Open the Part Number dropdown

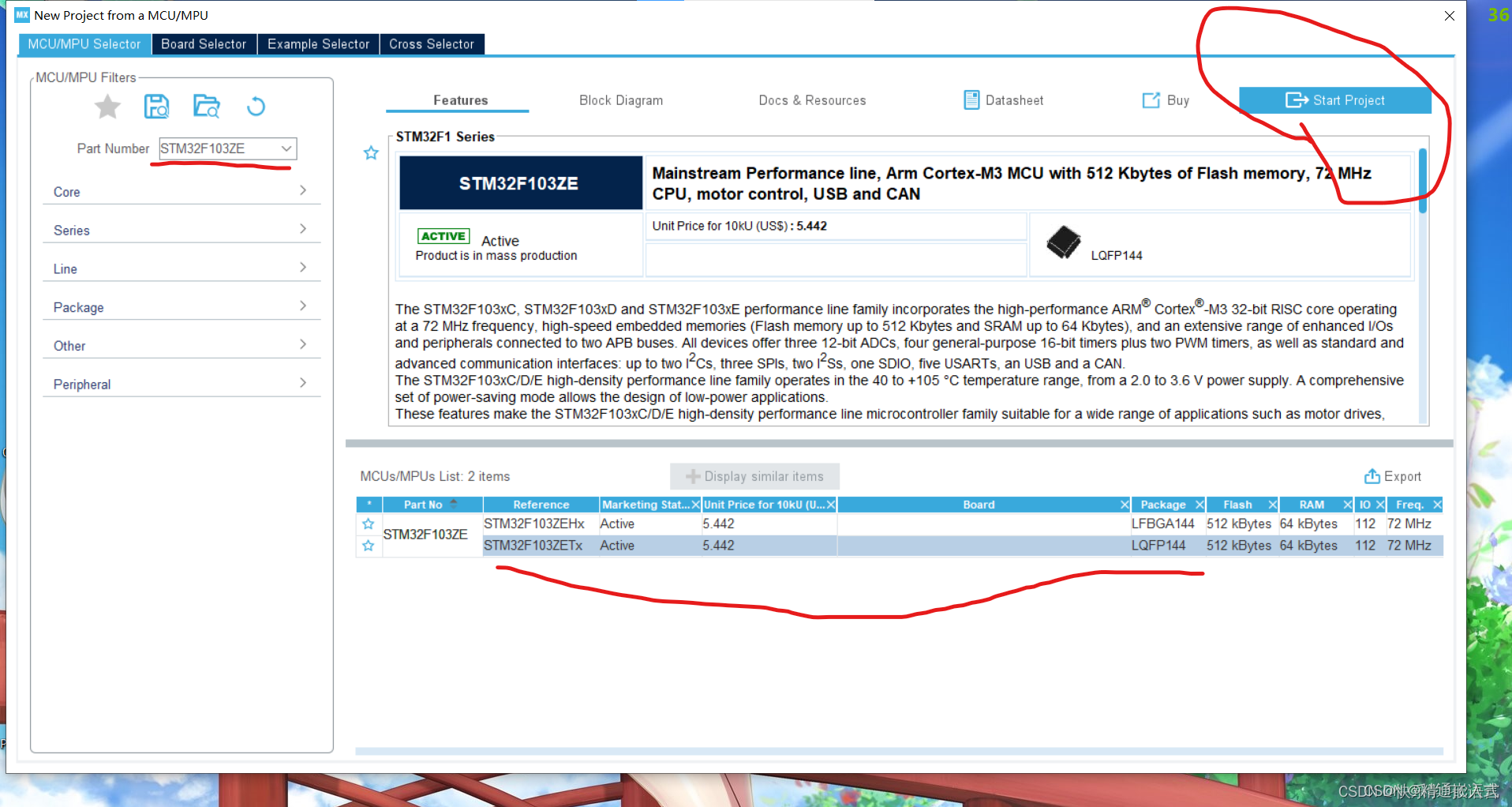(286, 148)
